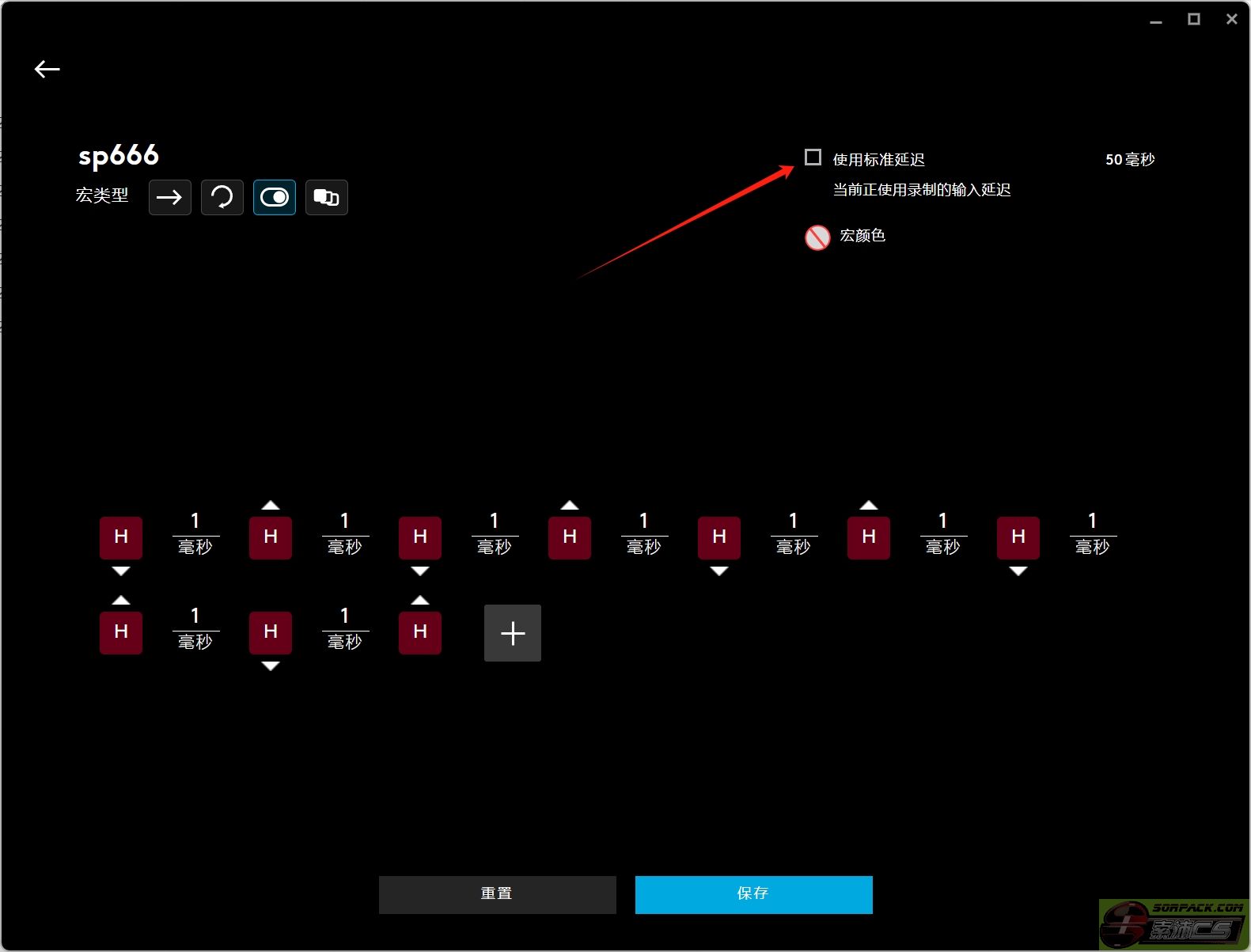Select the final H key-up event beside plus button
Image resolution: width=1251 pixels, height=952 pixels.
[x=420, y=632]
